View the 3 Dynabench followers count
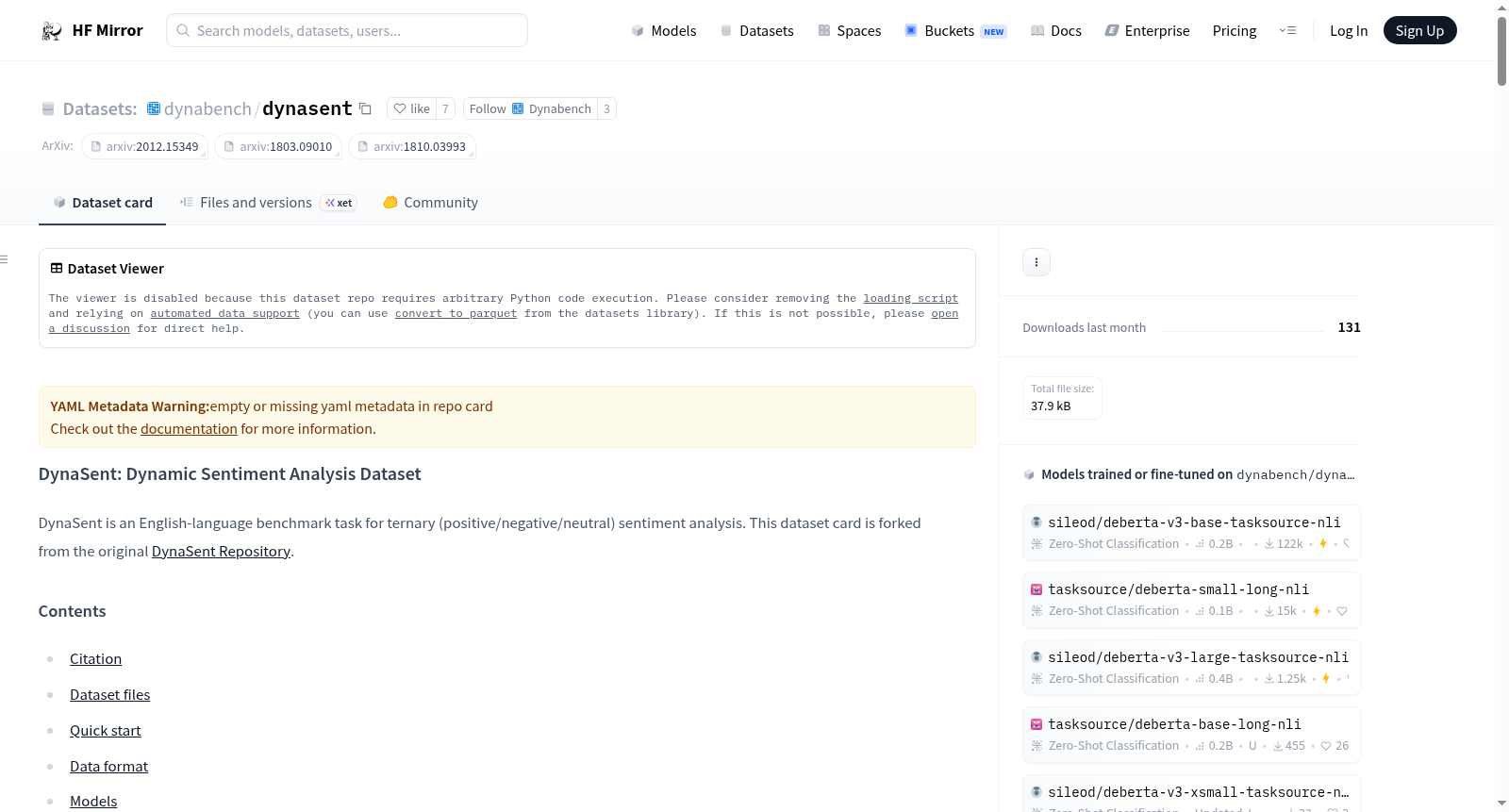1509x812 pixels. (x=606, y=109)
